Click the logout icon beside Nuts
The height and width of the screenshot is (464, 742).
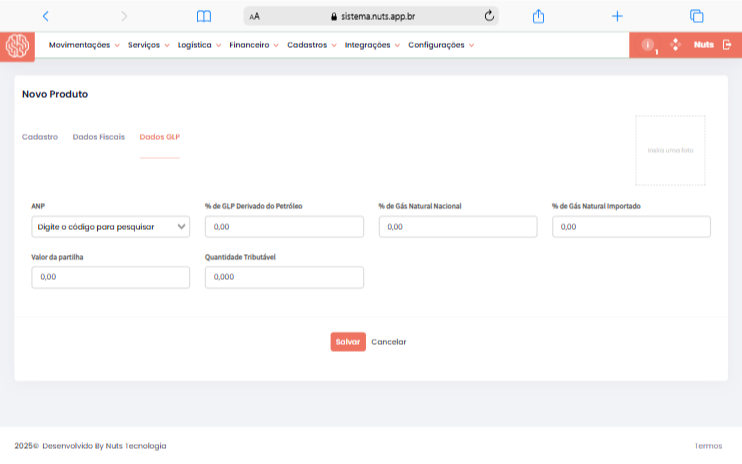[727, 45]
